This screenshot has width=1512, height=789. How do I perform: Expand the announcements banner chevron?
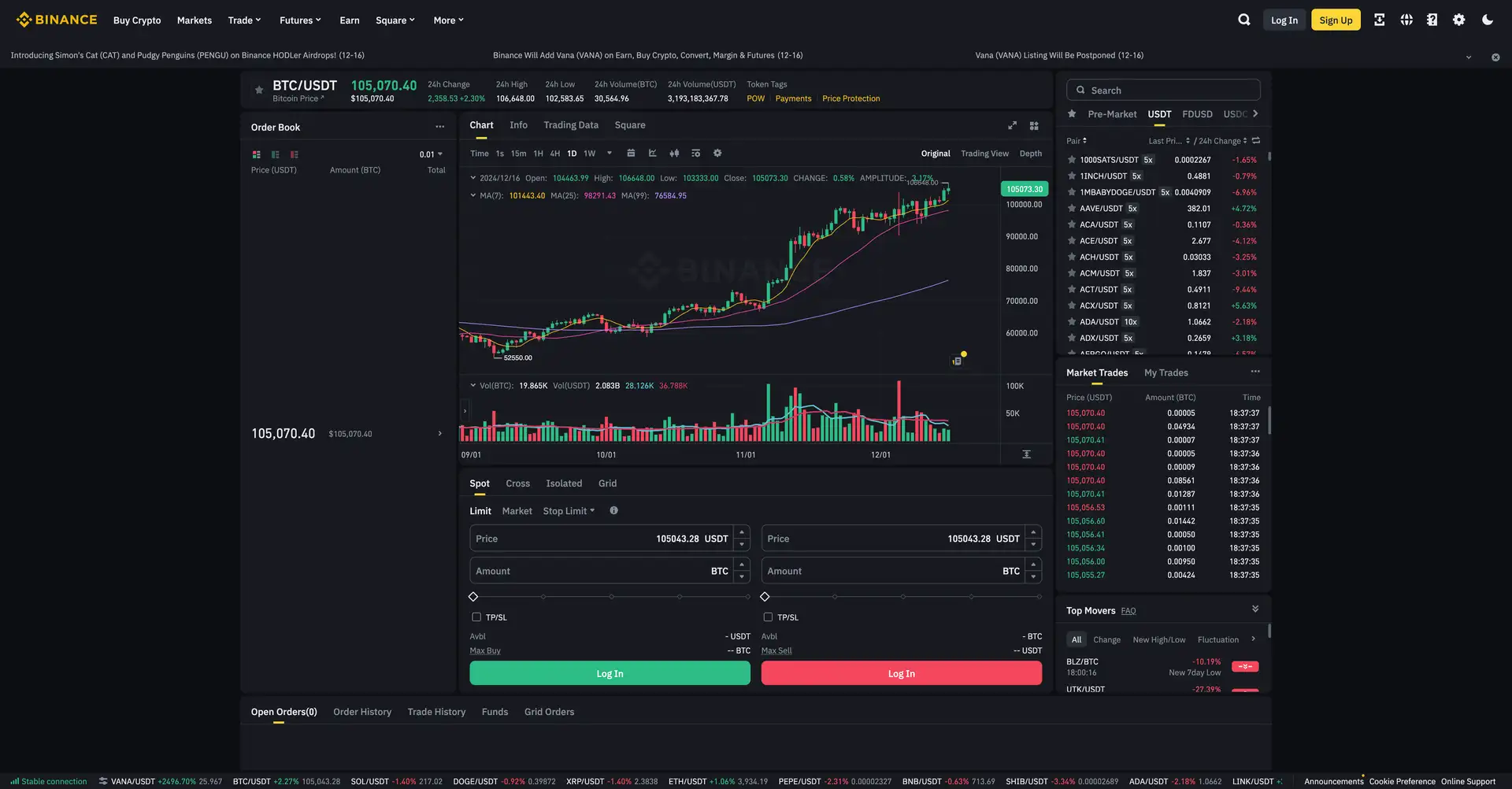click(x=1469, y=57)
